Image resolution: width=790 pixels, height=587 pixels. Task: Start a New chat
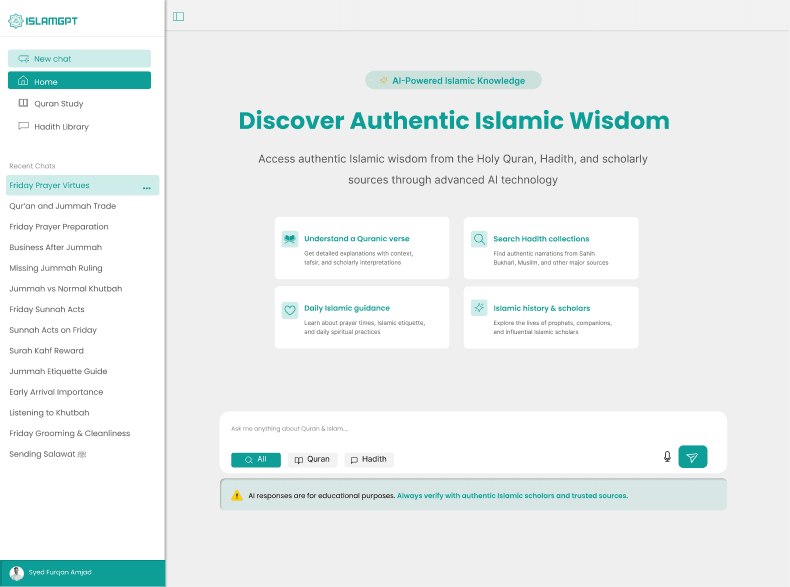pyautogui.click(x=79, y=58)
